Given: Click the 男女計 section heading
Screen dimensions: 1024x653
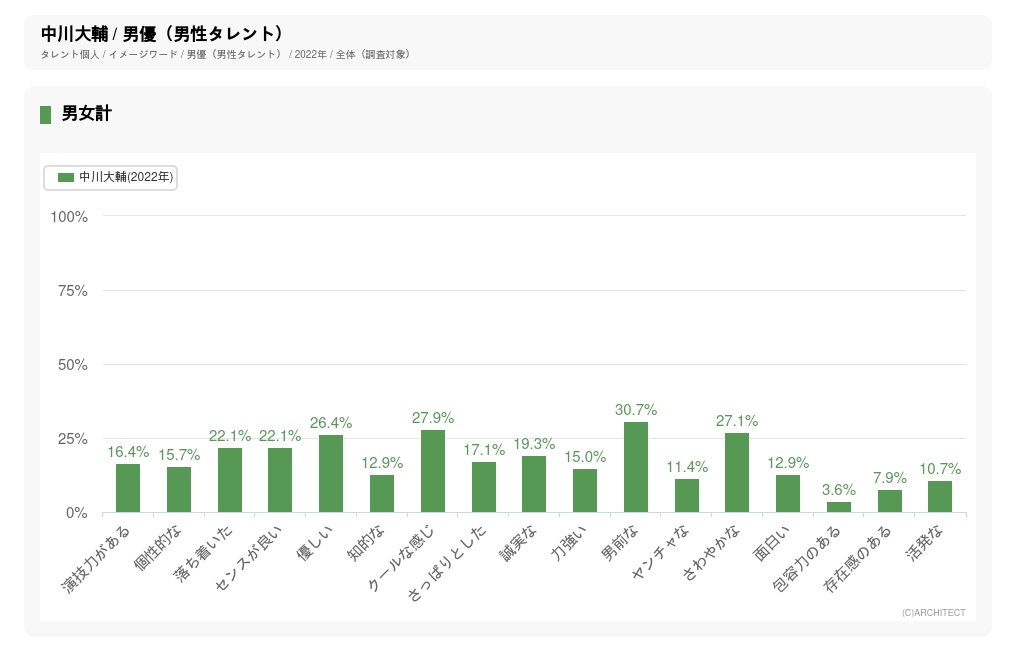Looking at the screenshot, I should 86,114.
